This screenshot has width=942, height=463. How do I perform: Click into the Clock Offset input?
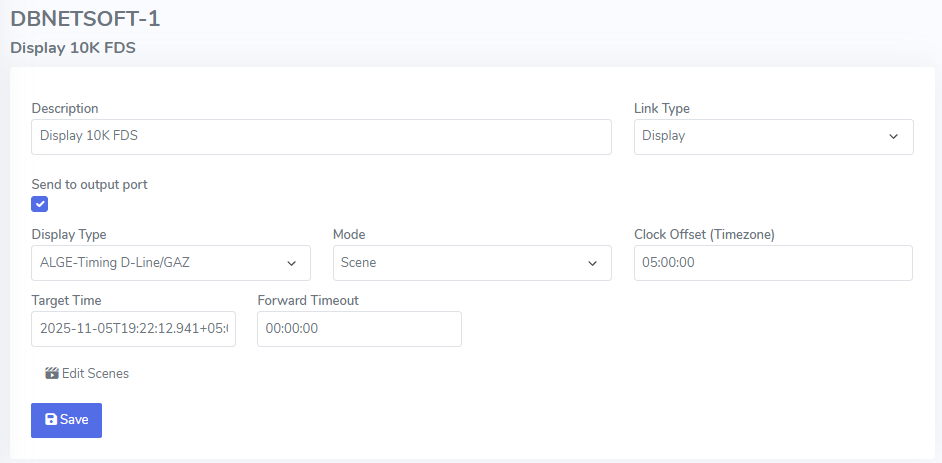point(773,263)
